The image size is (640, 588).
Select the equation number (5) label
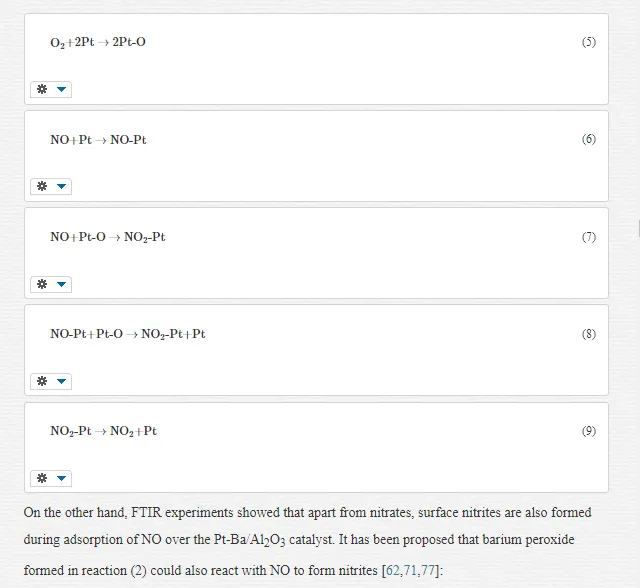tap(589, 42)
